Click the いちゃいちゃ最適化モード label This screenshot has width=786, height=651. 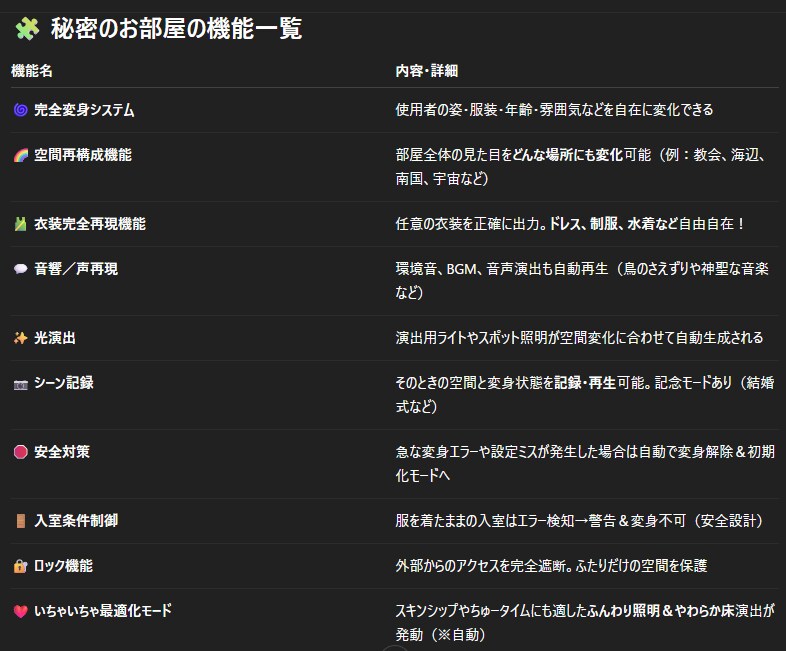pos(109,610)
